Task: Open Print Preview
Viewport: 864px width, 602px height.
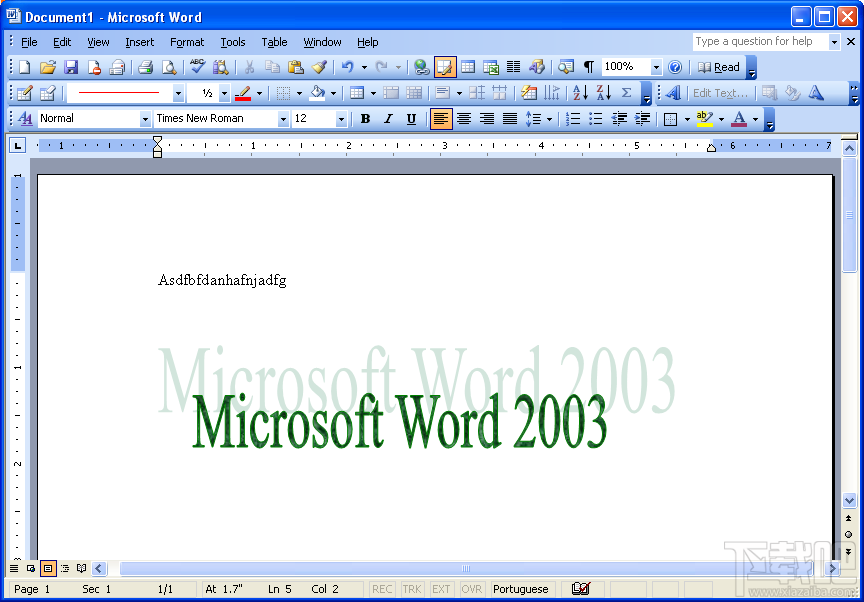Action: [x=170, y=67]
